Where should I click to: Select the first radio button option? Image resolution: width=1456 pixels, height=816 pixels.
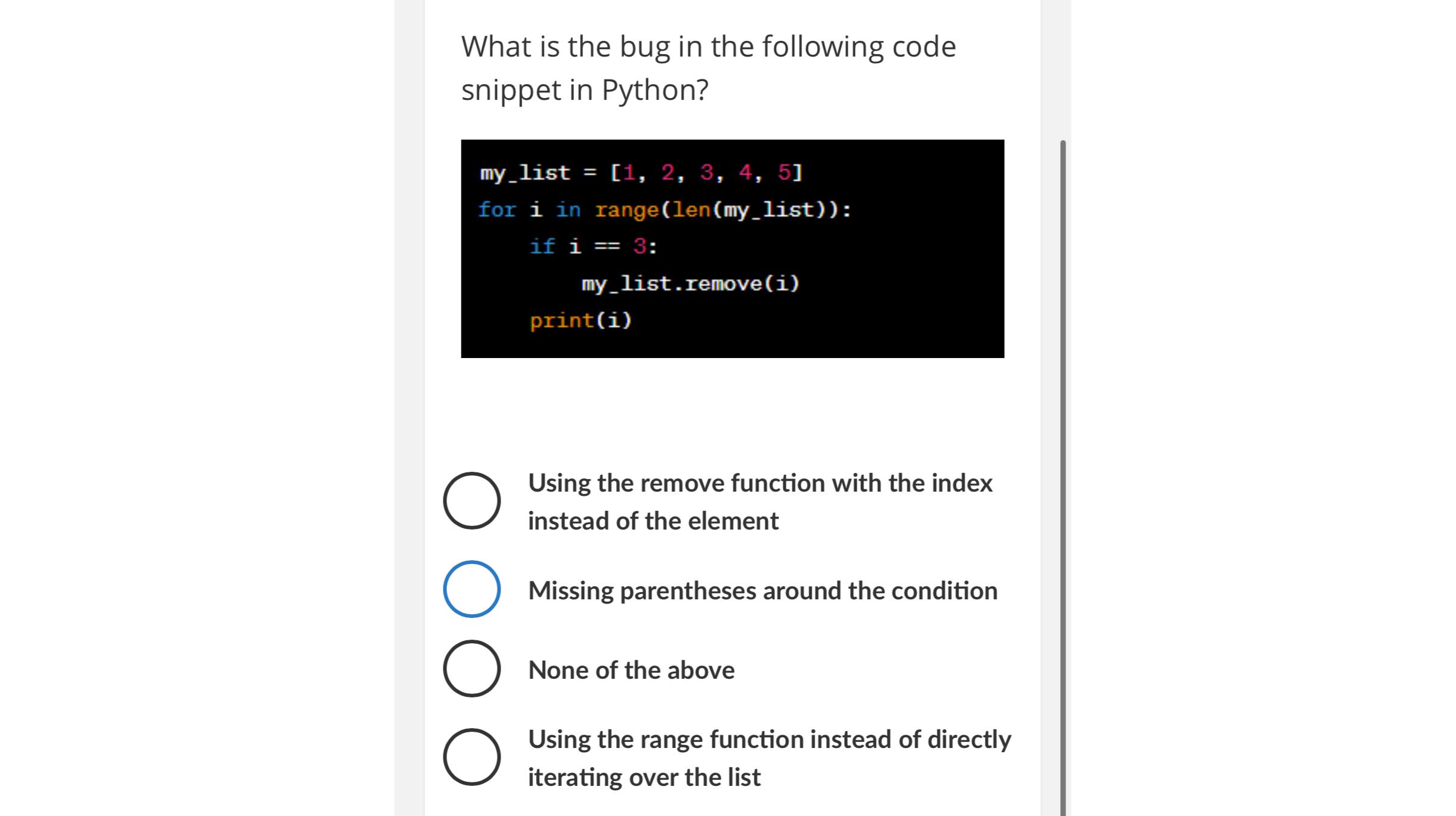point(472,501)
